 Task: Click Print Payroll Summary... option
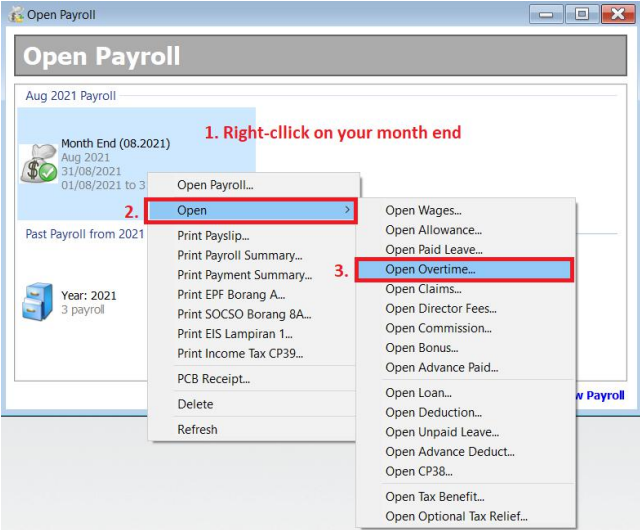point(239,255)
